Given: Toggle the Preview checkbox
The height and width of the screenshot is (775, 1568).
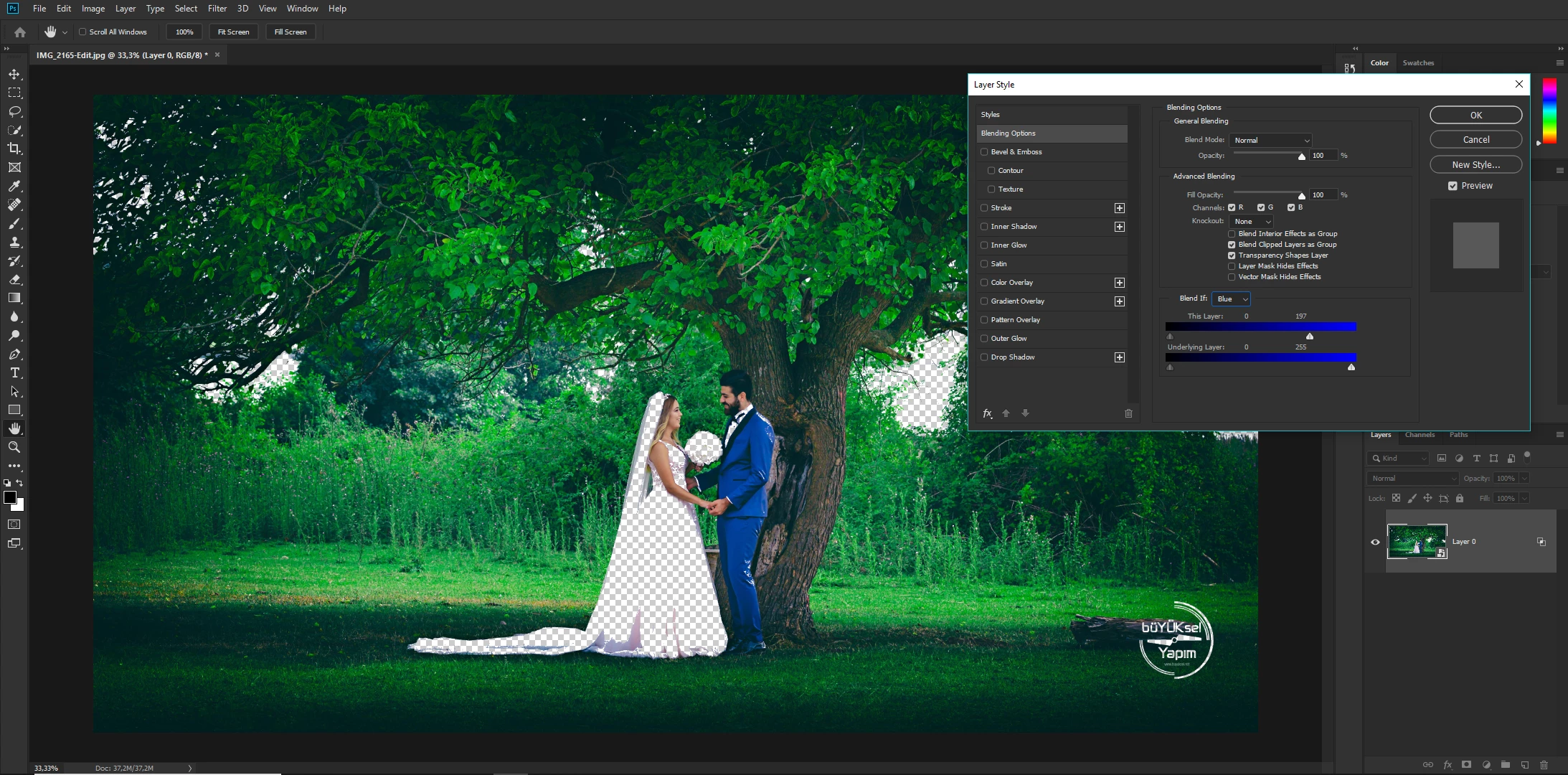Looking at the screenshot, I should [1453, 186].
